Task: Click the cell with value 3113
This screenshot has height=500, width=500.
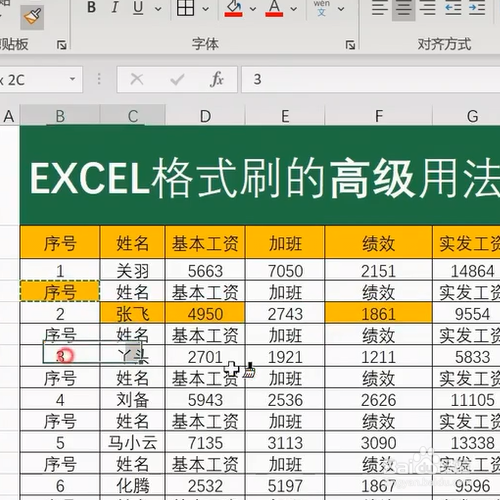Action: [285, 442]
